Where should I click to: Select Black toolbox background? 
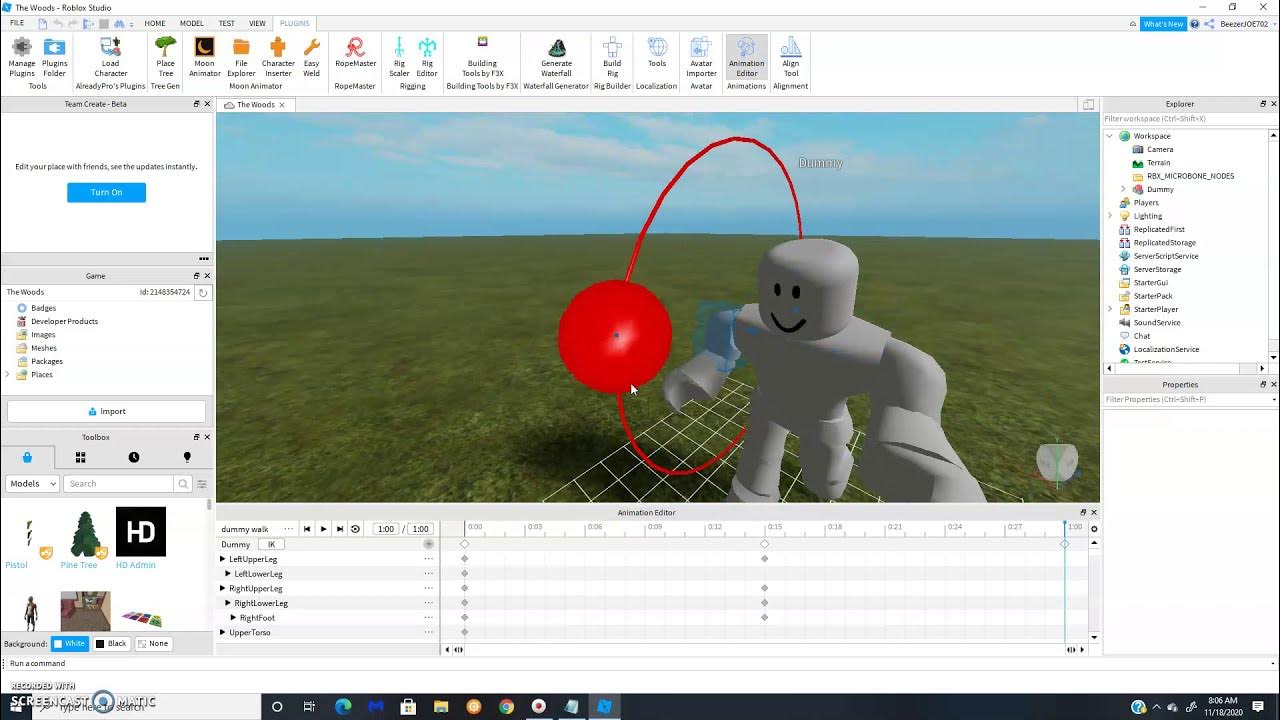pos(111,644)
